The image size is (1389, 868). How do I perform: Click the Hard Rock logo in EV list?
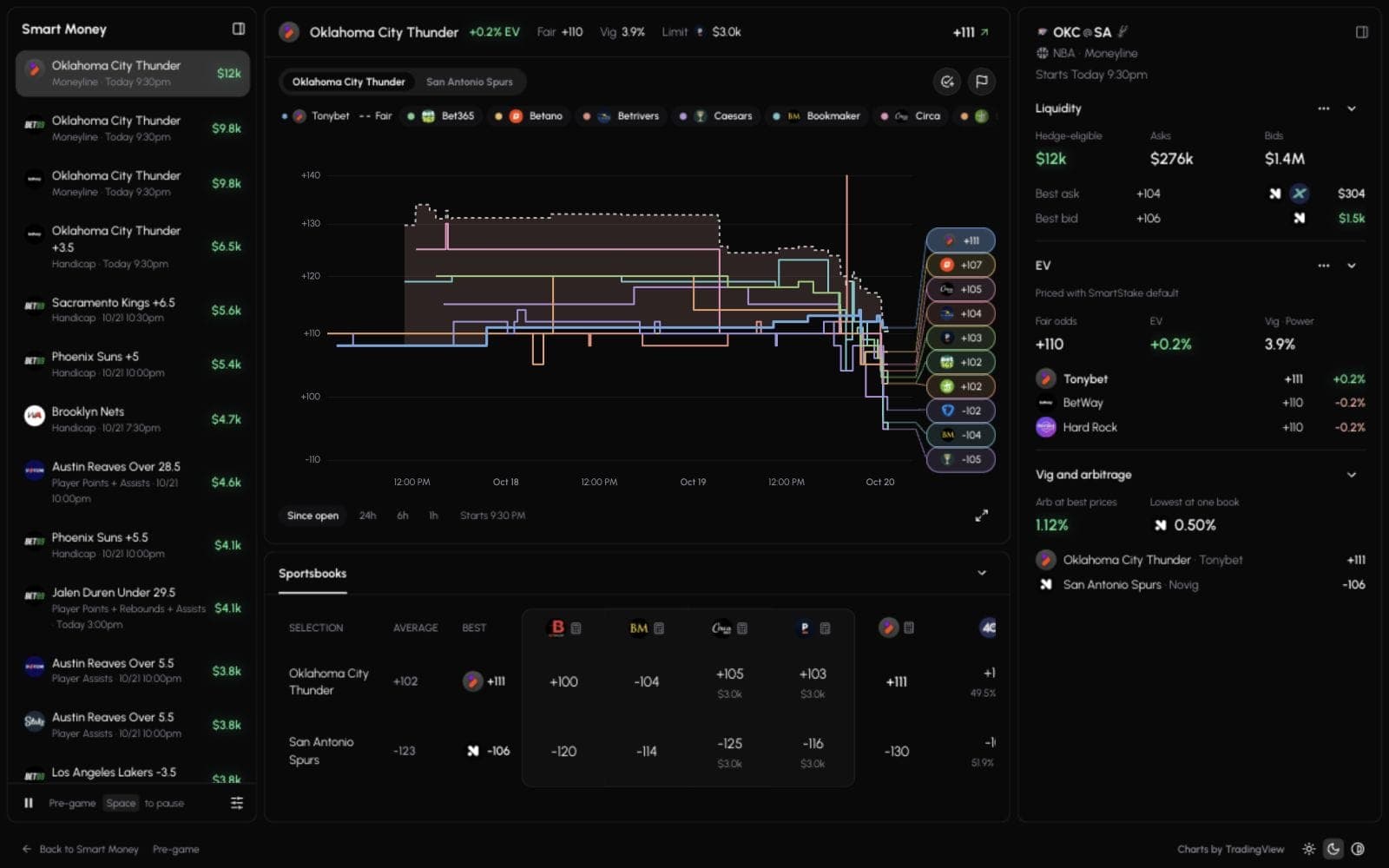pyautogui.click(x=1046, y=427)
